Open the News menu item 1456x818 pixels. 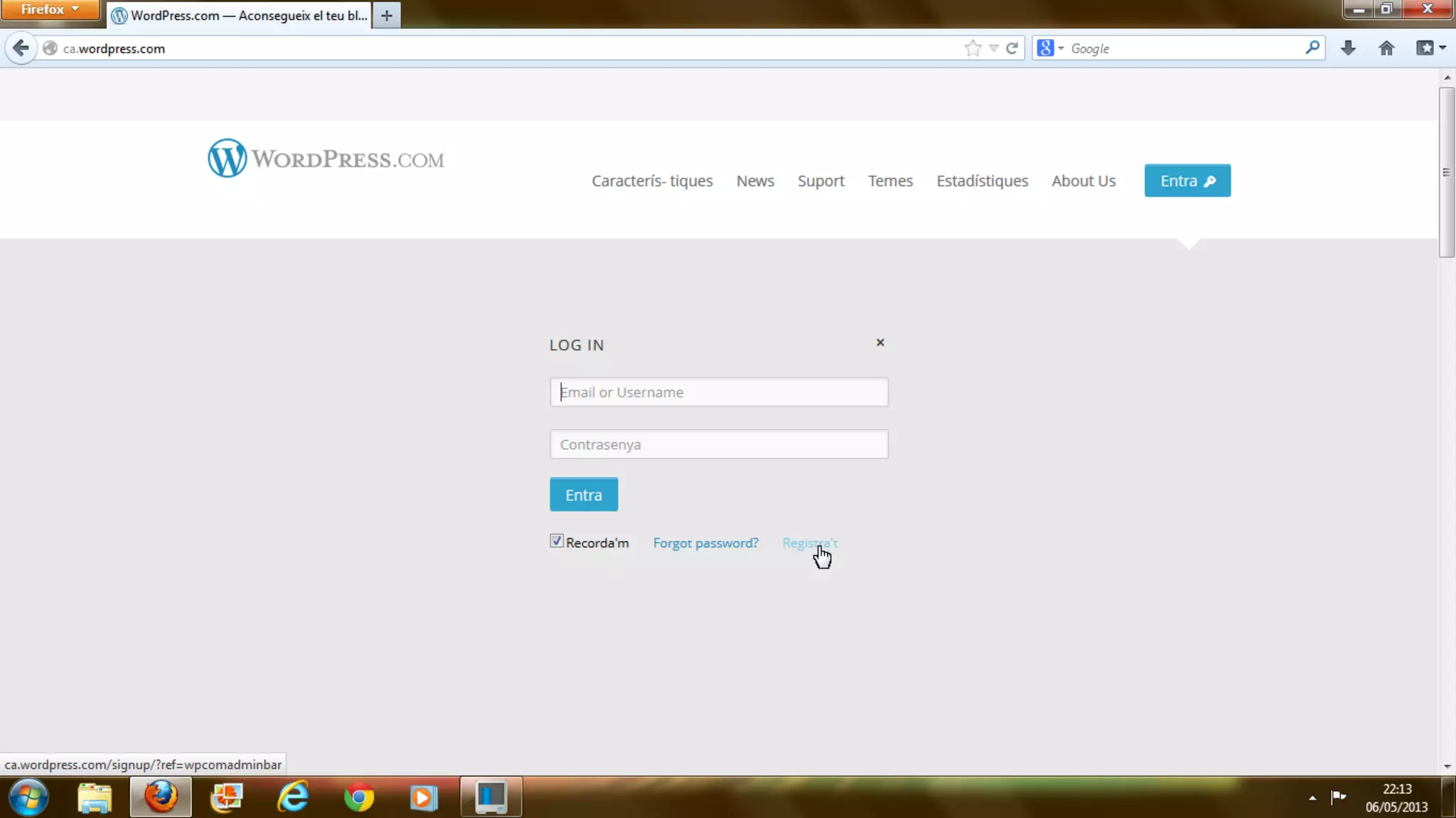click(x=755, y=181)
